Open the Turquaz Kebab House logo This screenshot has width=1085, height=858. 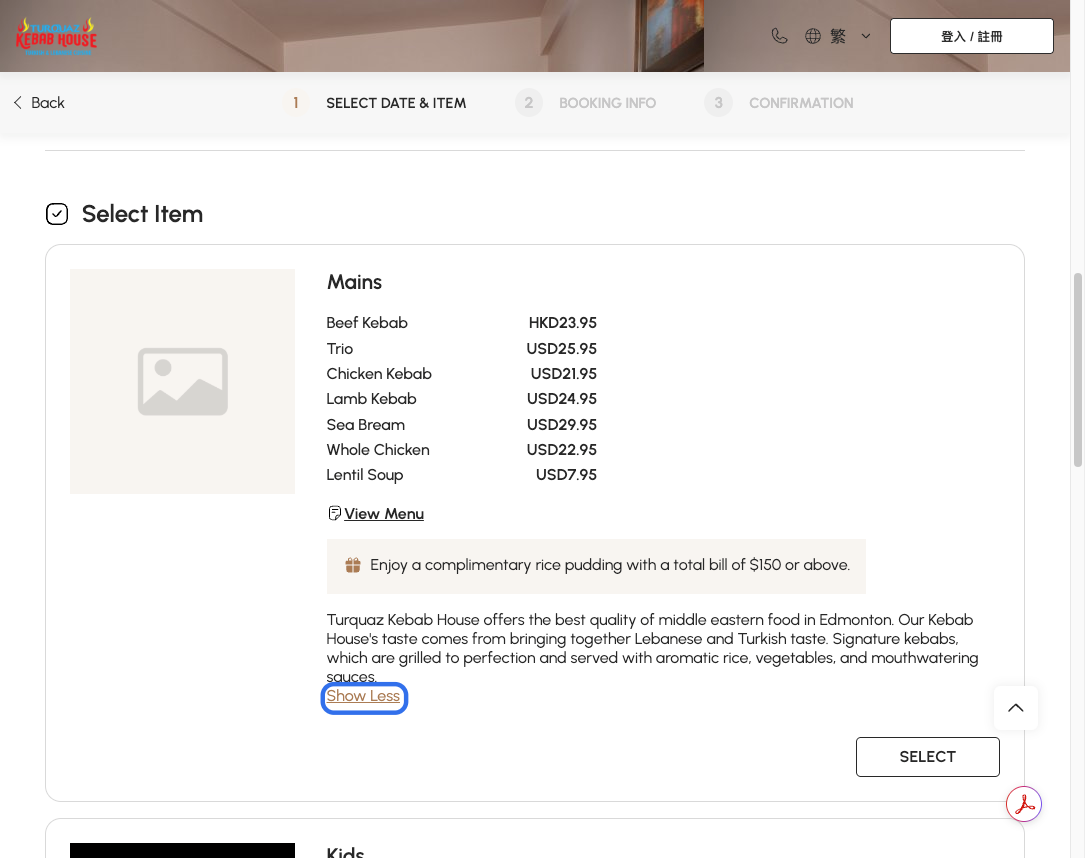[56, 37]
